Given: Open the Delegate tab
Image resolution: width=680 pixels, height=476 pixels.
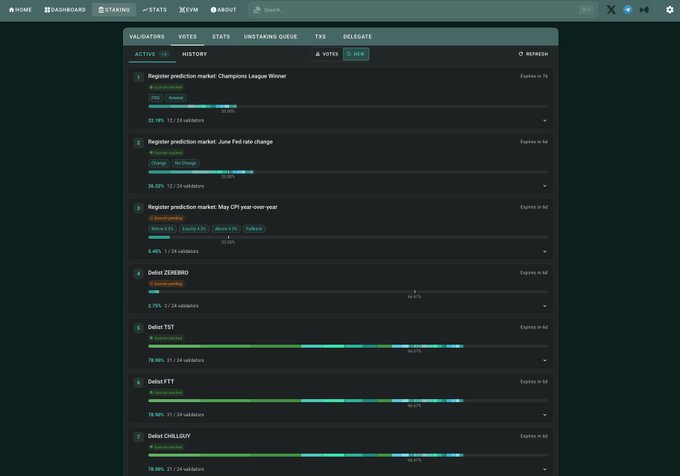Looking at the screenshot, I should coord(357,37).
